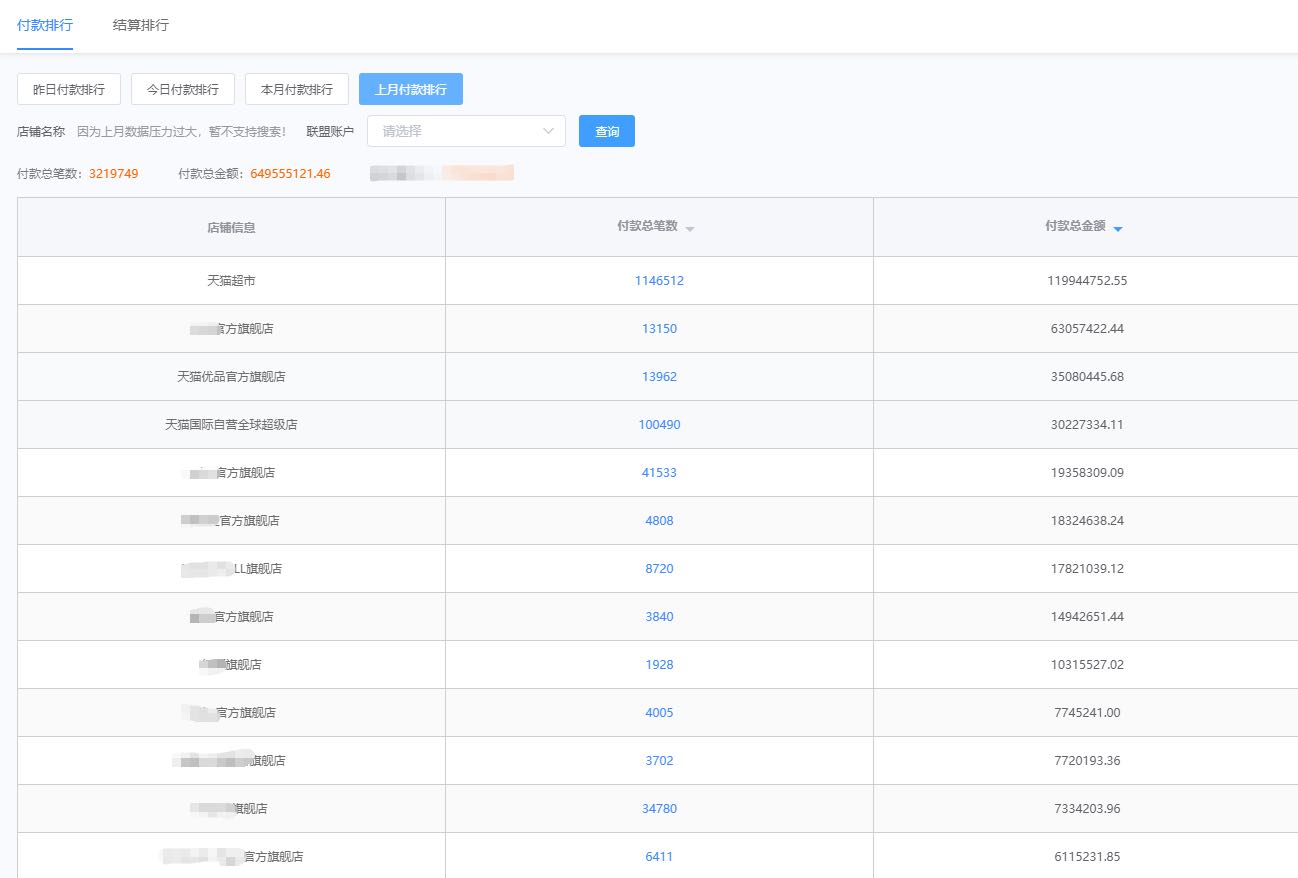Open payment count link 1928
This screenshot has height=878, width=1298.
click(x=660, y=665)
